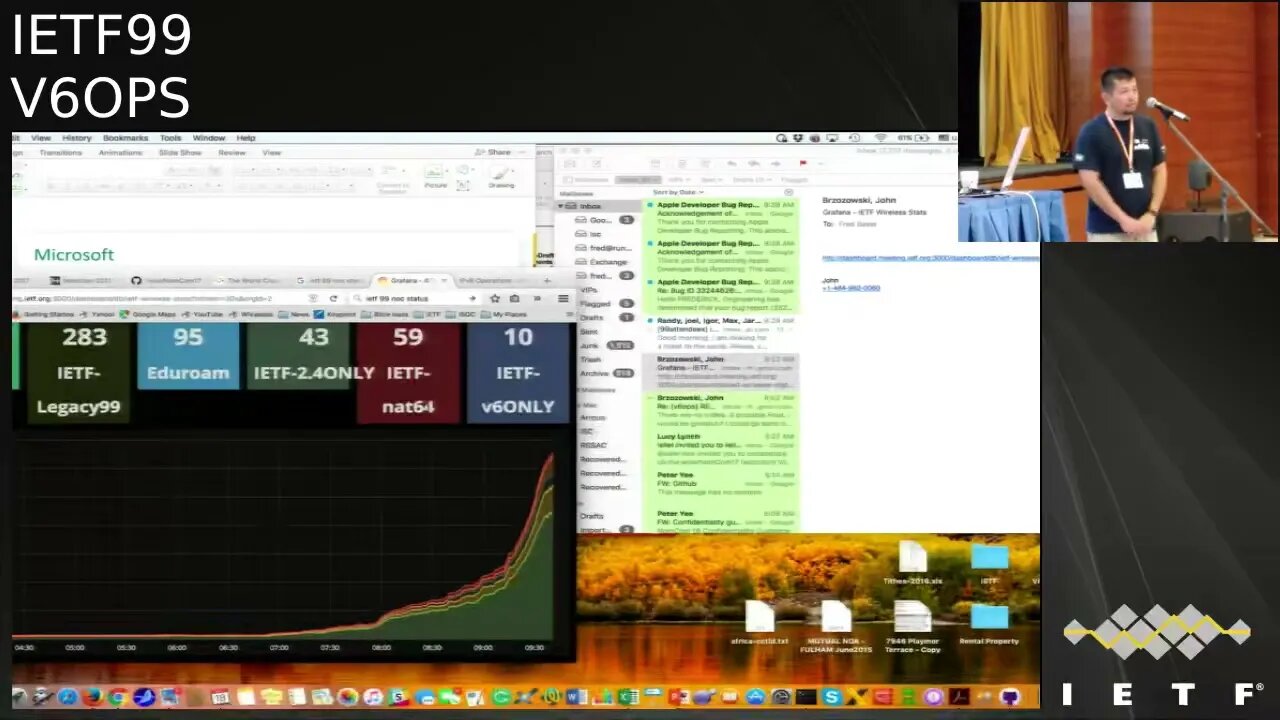
Task: Open the RSSAC mailbox folder
Action: tap(594, 445)
